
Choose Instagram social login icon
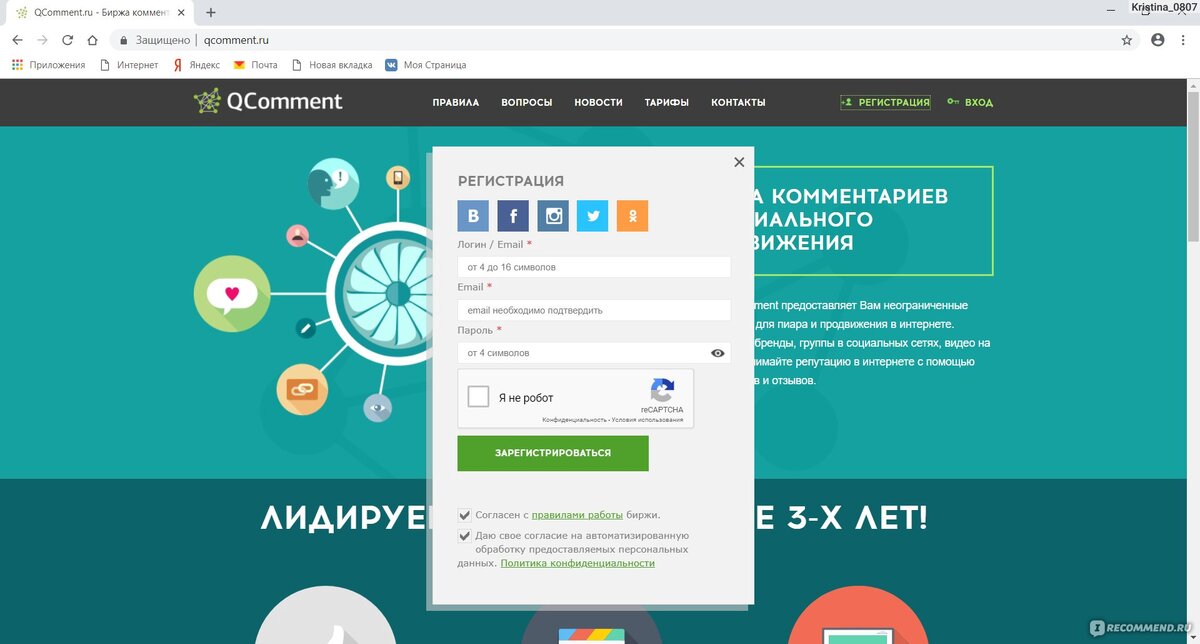point(553,215)
